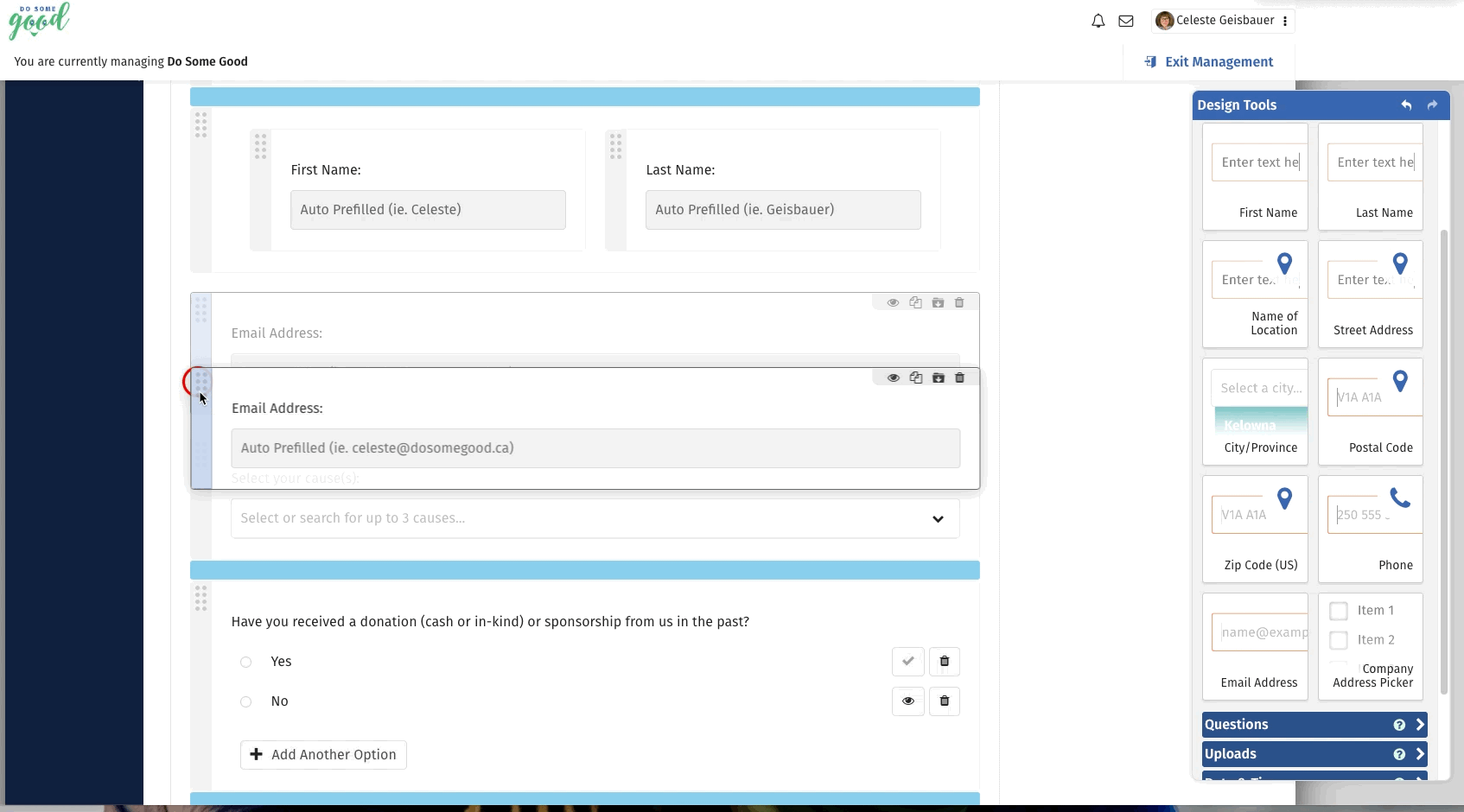Click Design Tools panel scrollbar

coord(1443,462)
